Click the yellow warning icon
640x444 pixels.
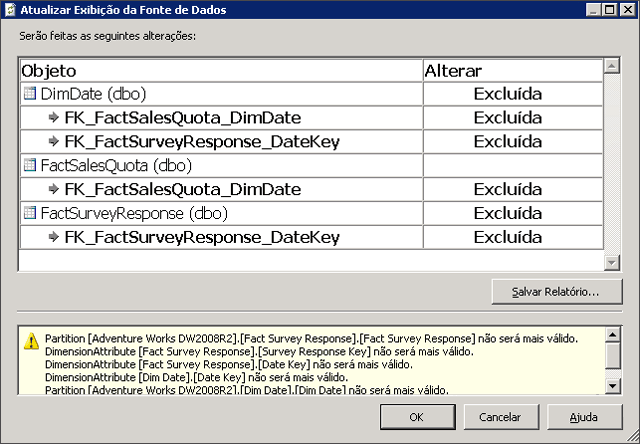pos(31,341)
